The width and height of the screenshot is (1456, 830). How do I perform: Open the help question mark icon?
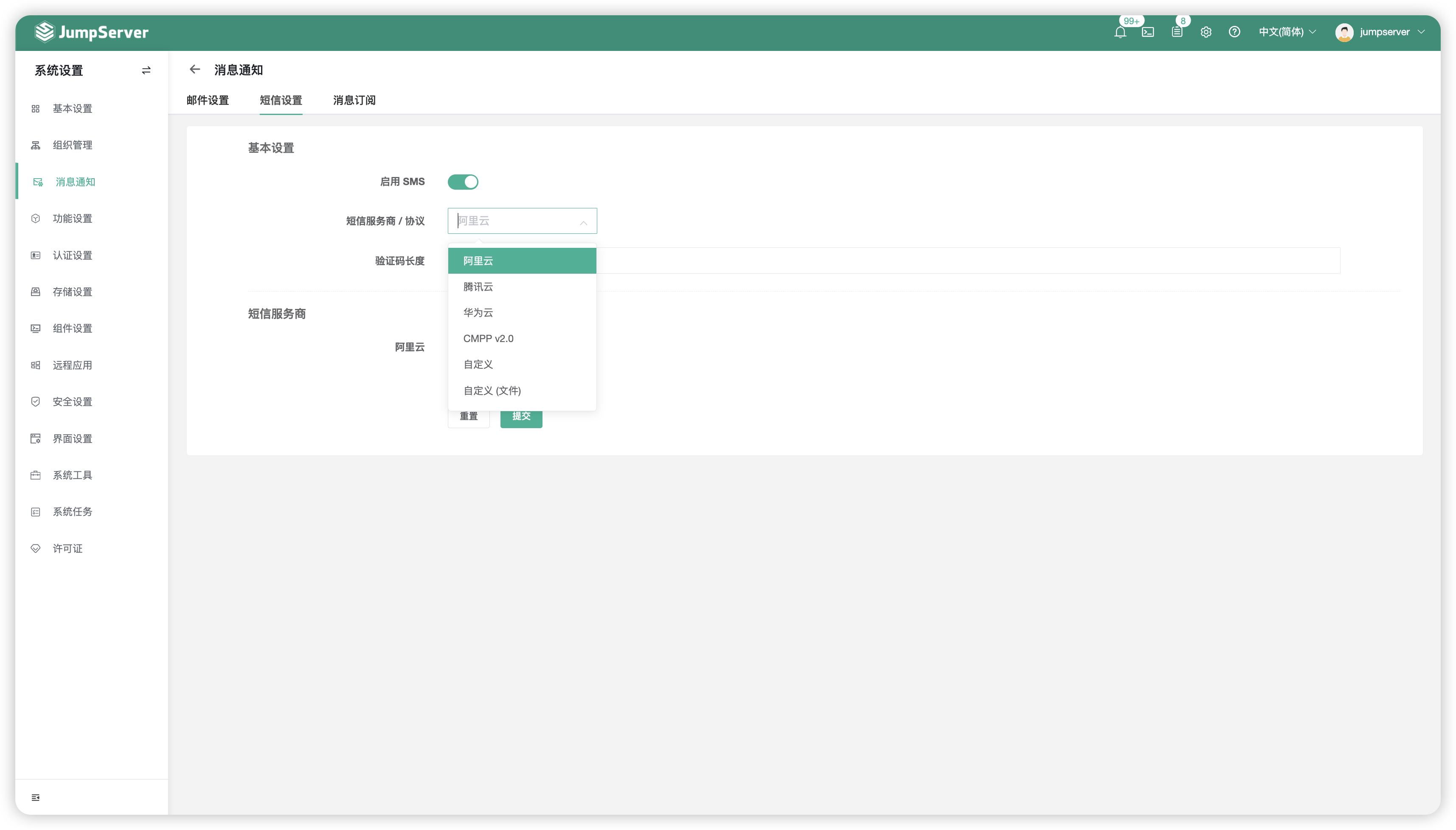(x=1234, y=32)
